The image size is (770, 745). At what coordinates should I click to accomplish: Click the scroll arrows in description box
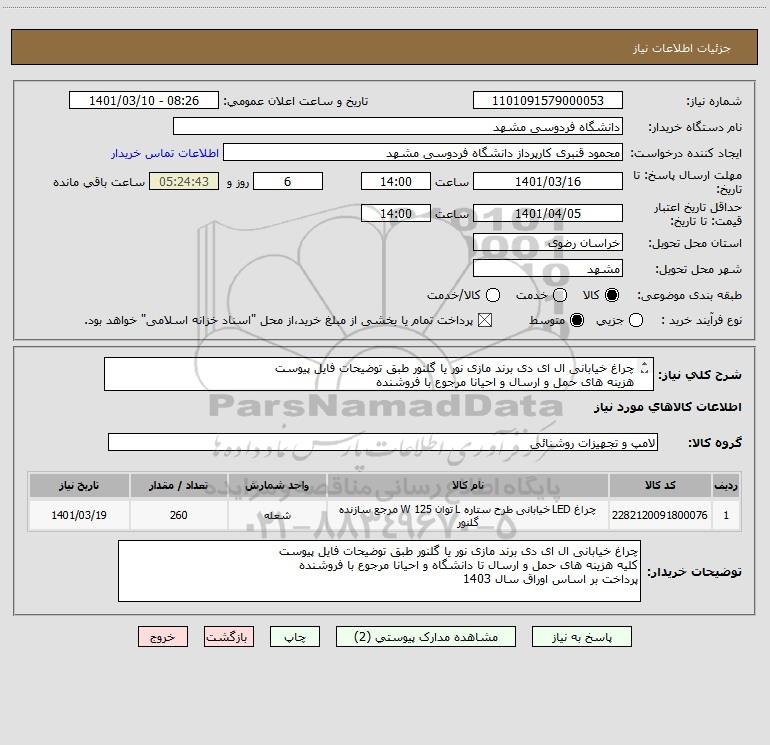tap(645, 367)
